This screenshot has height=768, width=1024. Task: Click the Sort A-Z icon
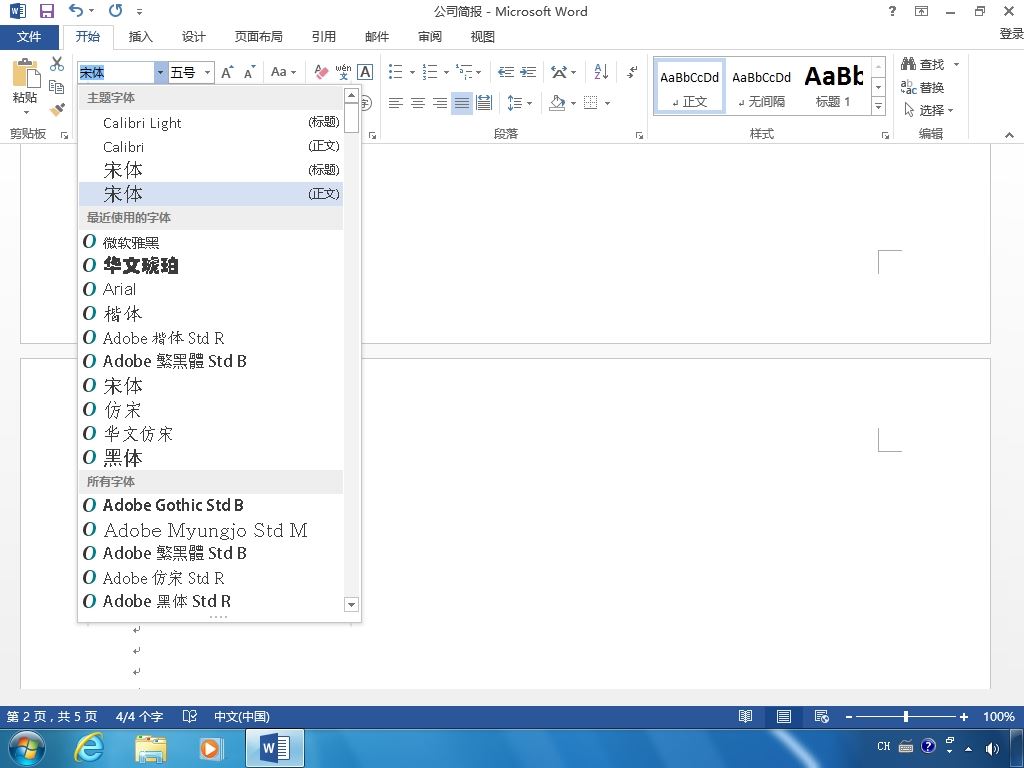[601, 72]
